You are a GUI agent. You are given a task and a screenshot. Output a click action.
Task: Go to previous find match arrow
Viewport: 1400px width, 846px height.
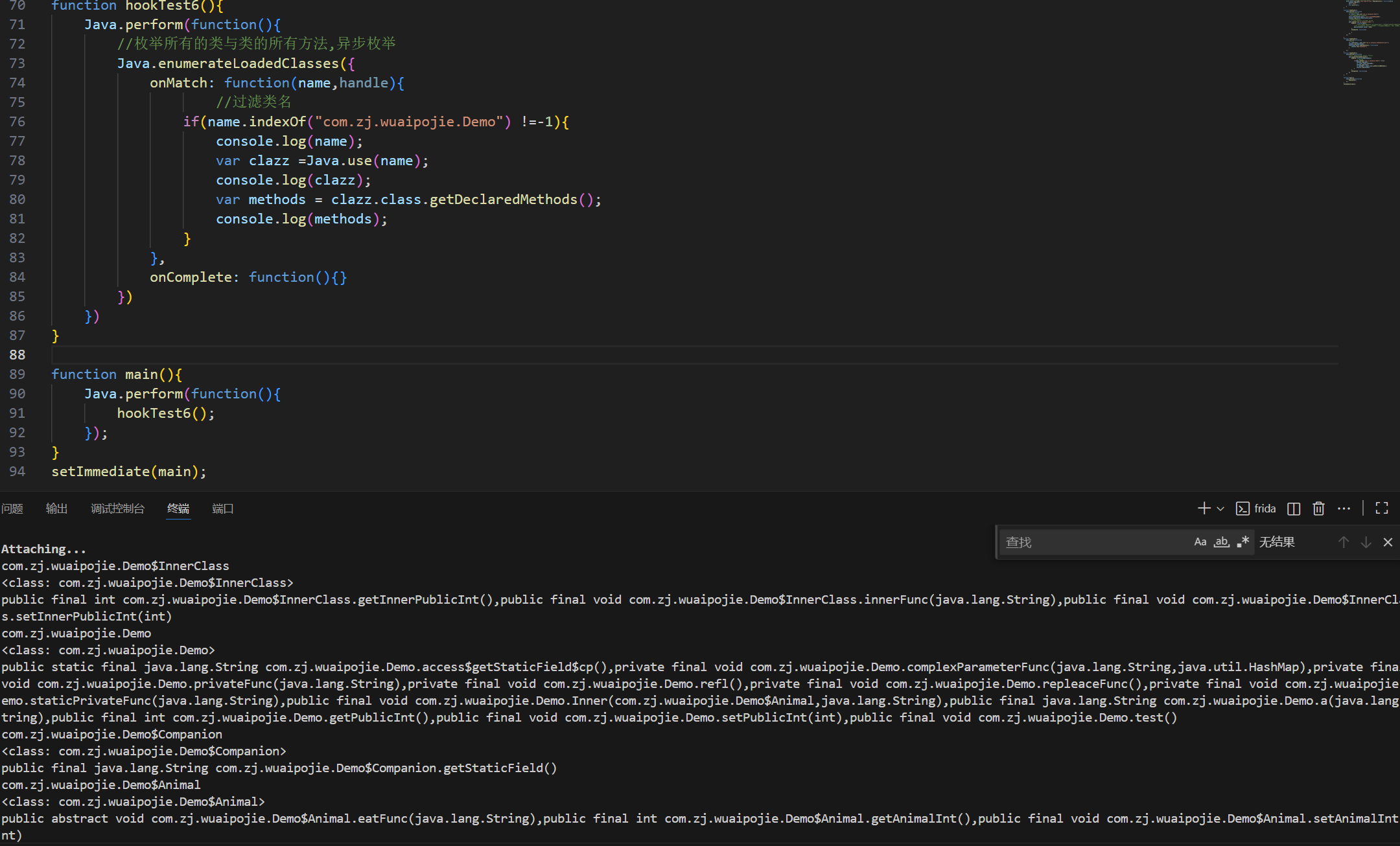pyautogui.click(x=1344, y=542)
